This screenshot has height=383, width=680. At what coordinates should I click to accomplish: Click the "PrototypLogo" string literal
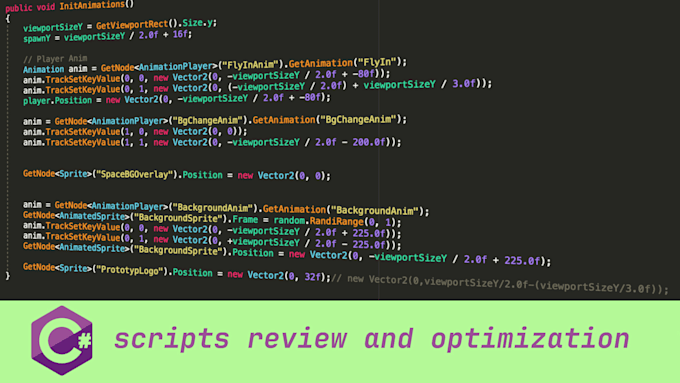pyautogui.click(x=131, y=270)
